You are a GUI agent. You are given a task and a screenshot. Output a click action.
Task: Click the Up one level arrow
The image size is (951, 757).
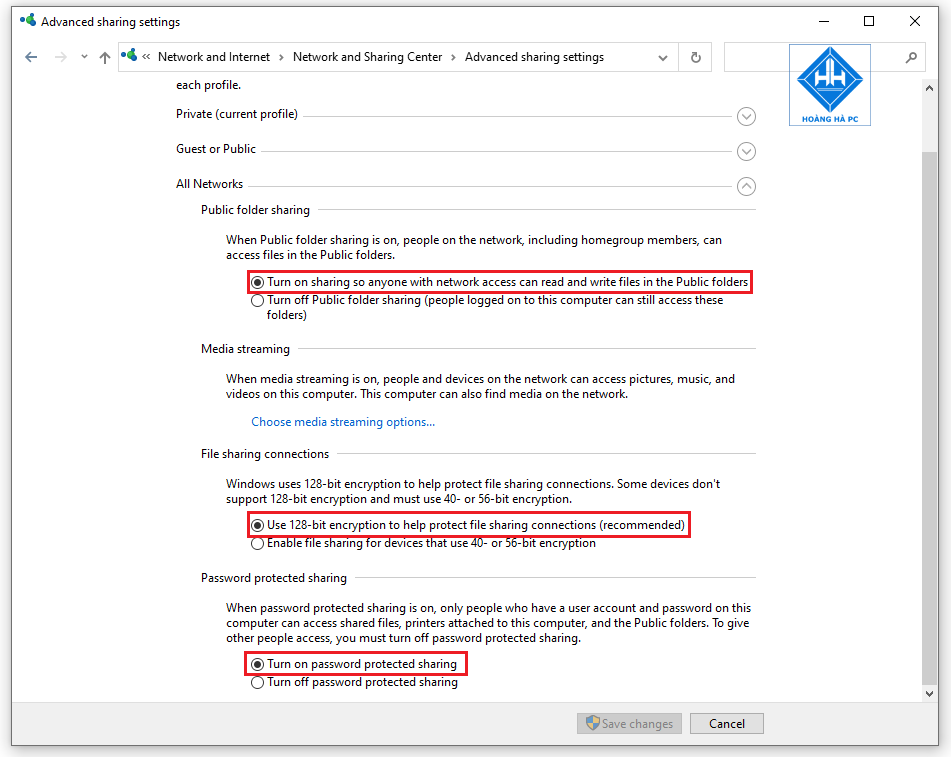[104, 57]
